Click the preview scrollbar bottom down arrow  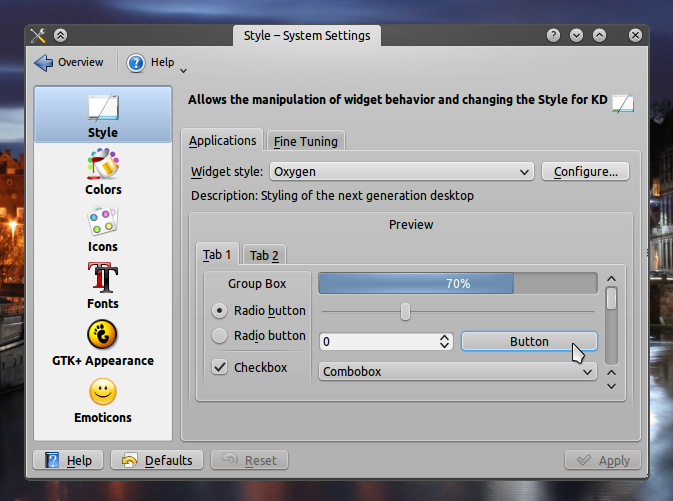(x=612, y=386)
